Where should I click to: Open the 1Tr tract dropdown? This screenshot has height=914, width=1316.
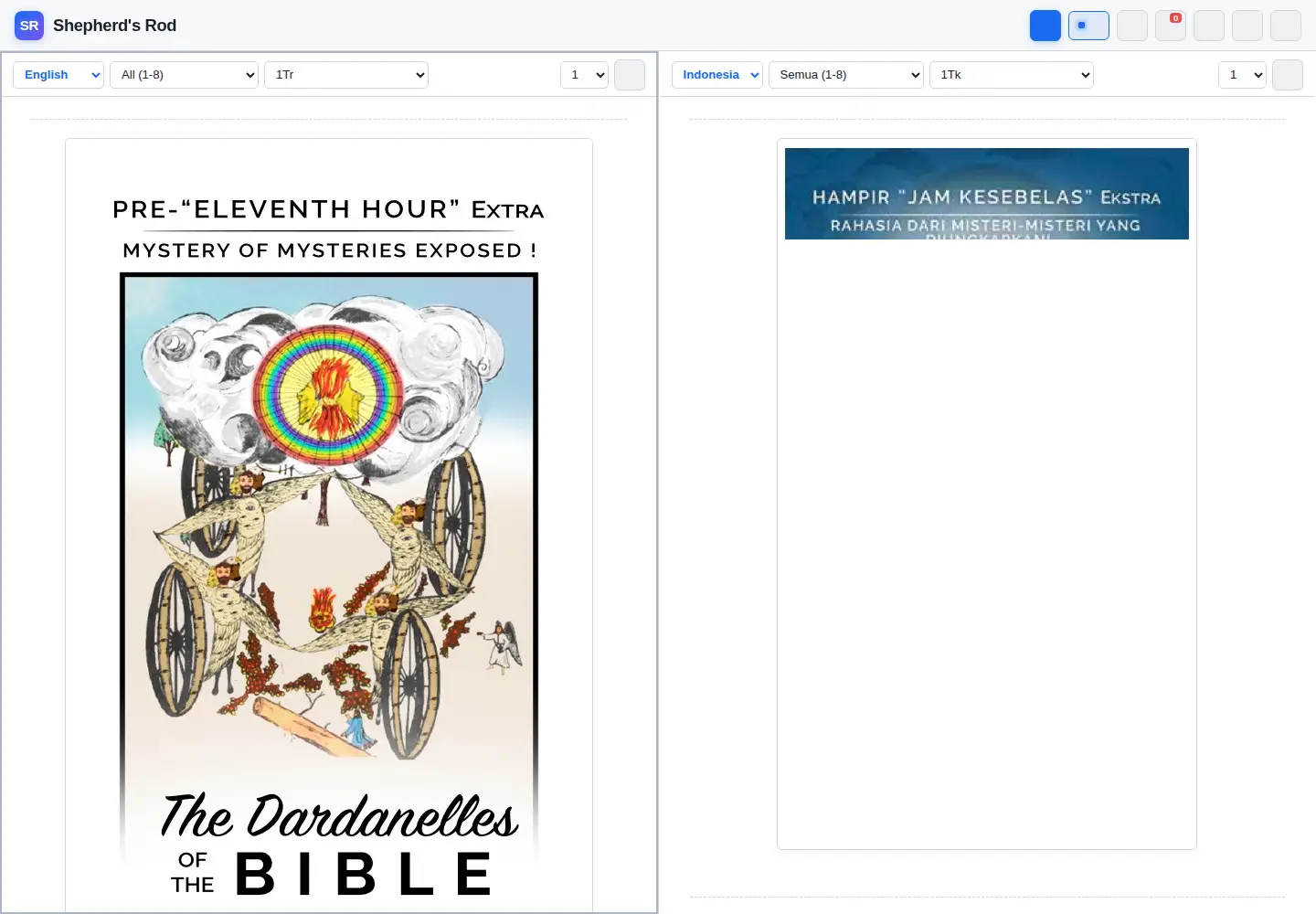346,75
